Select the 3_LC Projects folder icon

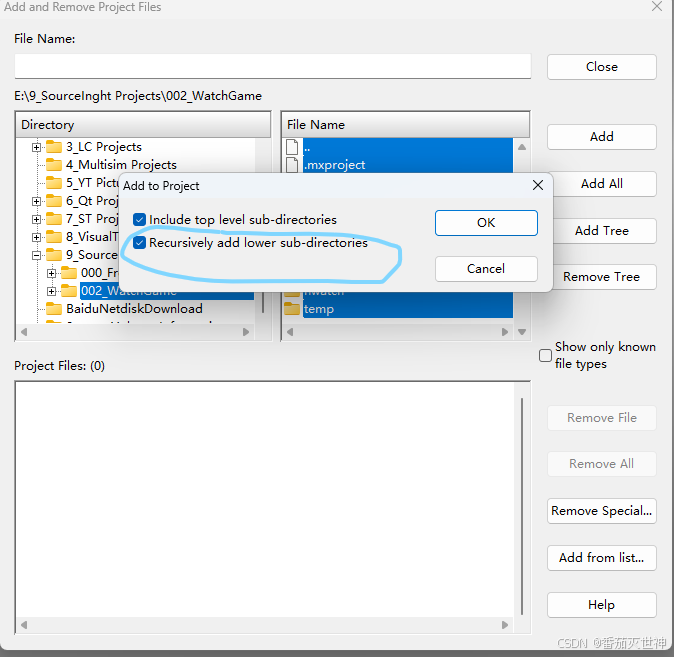pyautogui.click(x=54, y=147)
